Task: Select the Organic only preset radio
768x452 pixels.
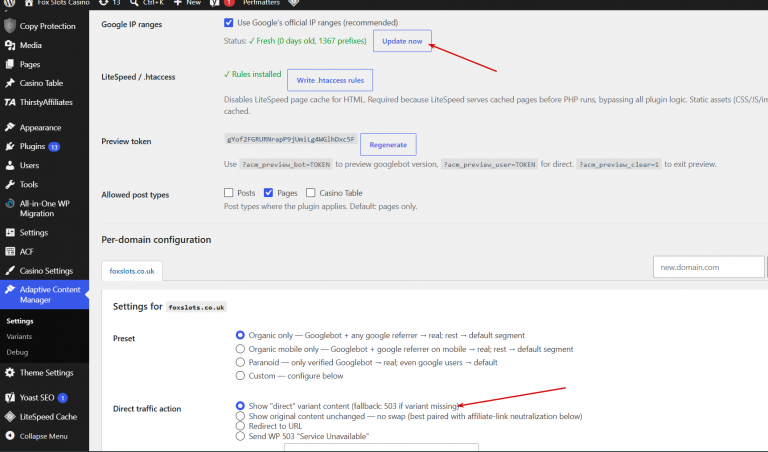Action: (240, 335)
